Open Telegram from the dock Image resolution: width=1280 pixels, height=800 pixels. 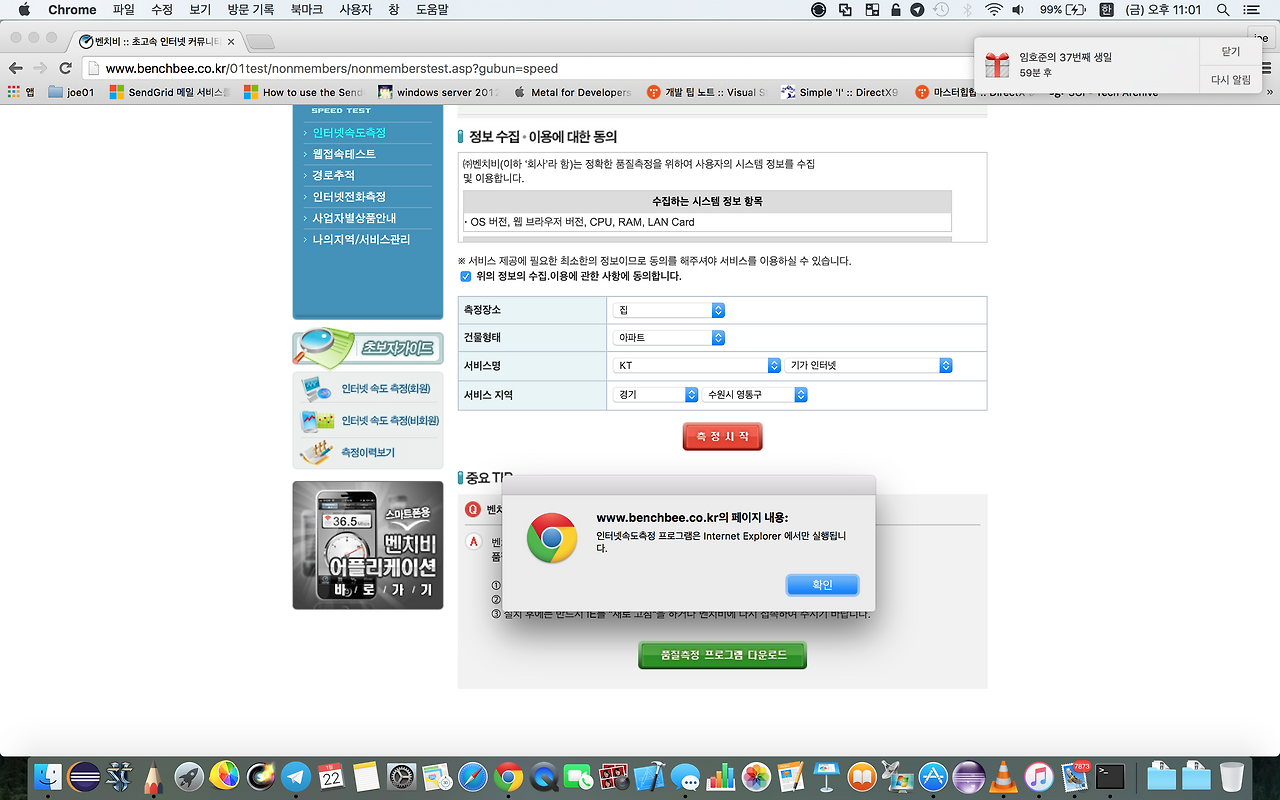[296, 776]
